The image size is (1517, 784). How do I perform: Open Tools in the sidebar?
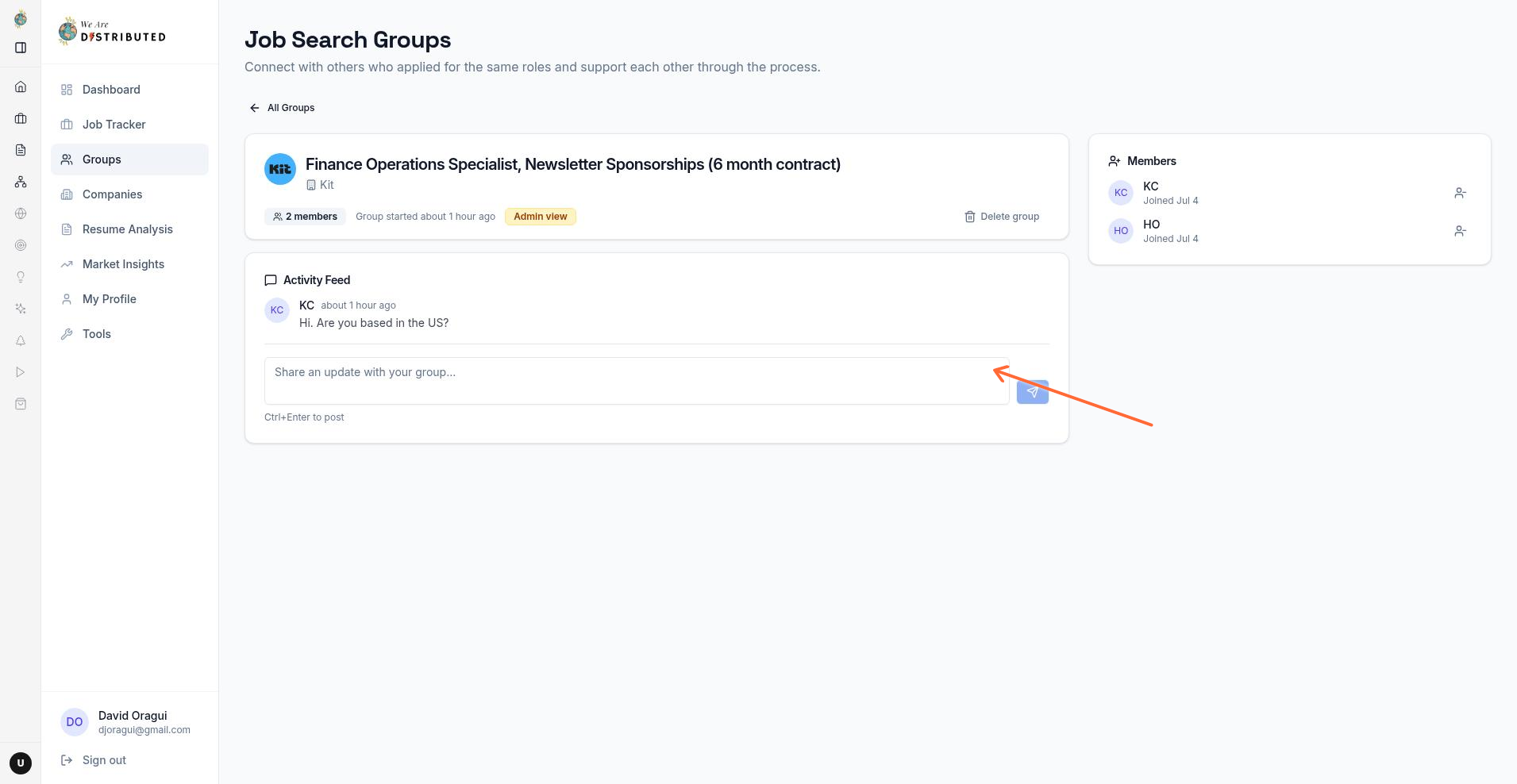[x=129, y=334]
